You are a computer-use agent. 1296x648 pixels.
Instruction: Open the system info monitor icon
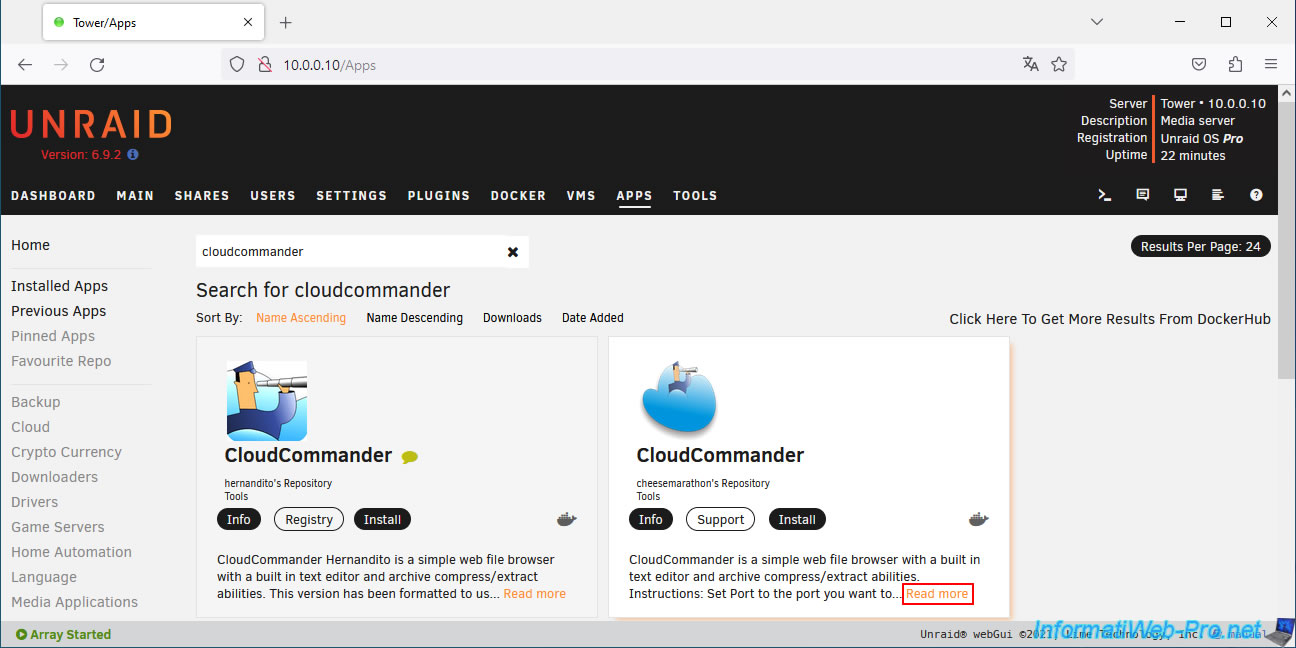pyautogui.click(x=1181, y=196)
